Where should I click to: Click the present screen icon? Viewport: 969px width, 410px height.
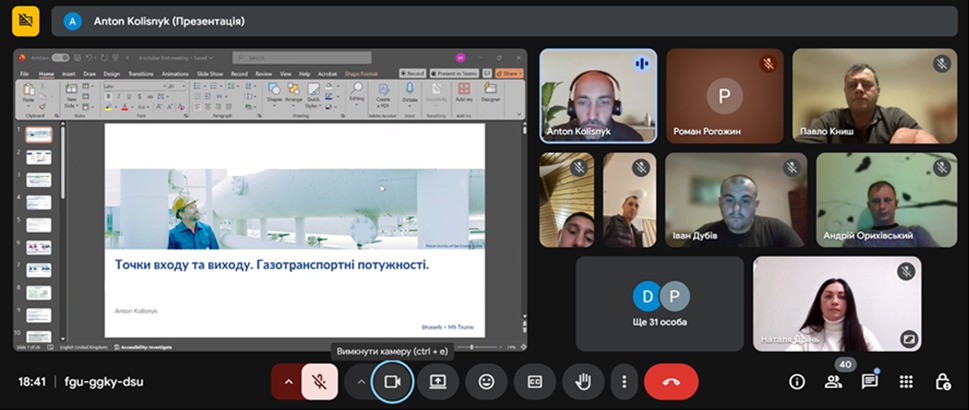[438, 381]
